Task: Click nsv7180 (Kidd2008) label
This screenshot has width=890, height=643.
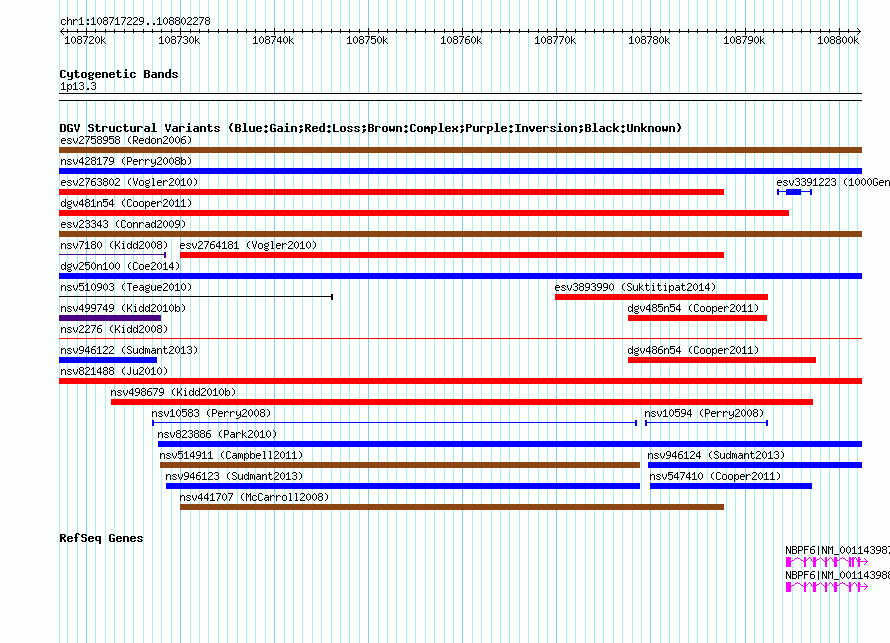Action: [114, 245]
